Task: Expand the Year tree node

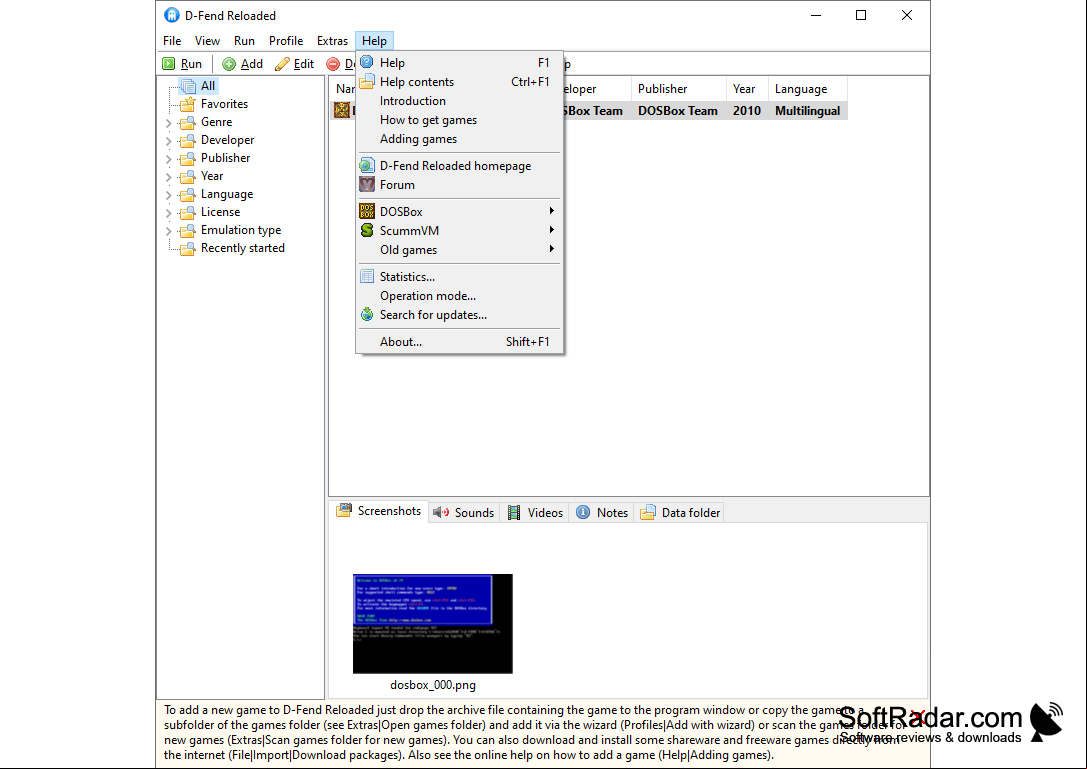Action: pyautogui.click(x=168, y=177)
